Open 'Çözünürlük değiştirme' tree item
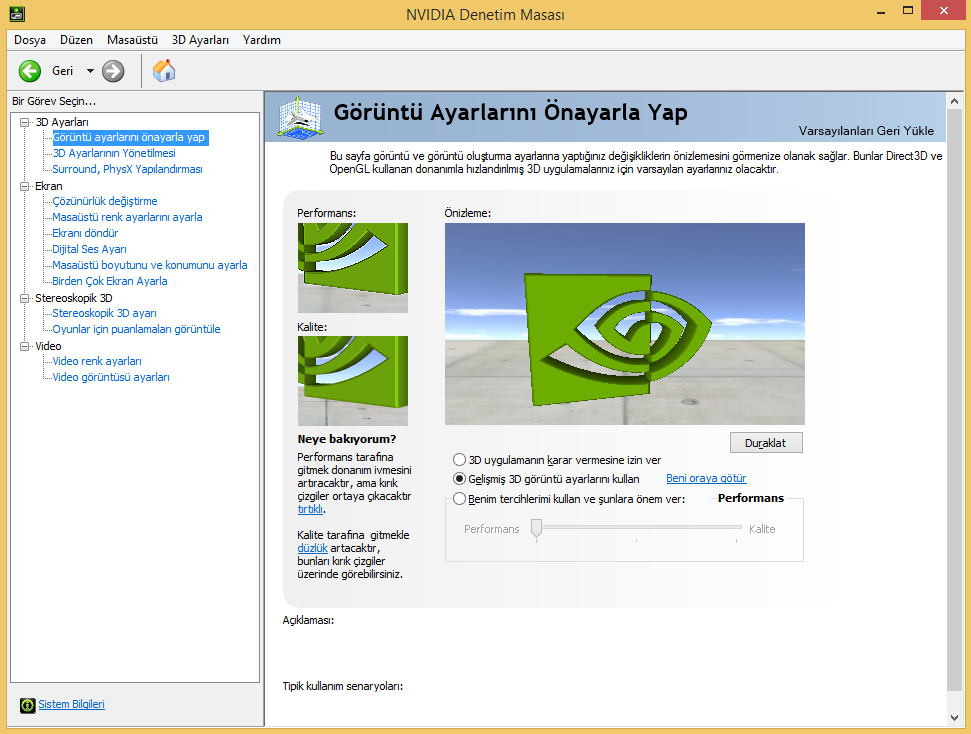The width and height of the screenshot is (971, 734). tap(105, 201)
